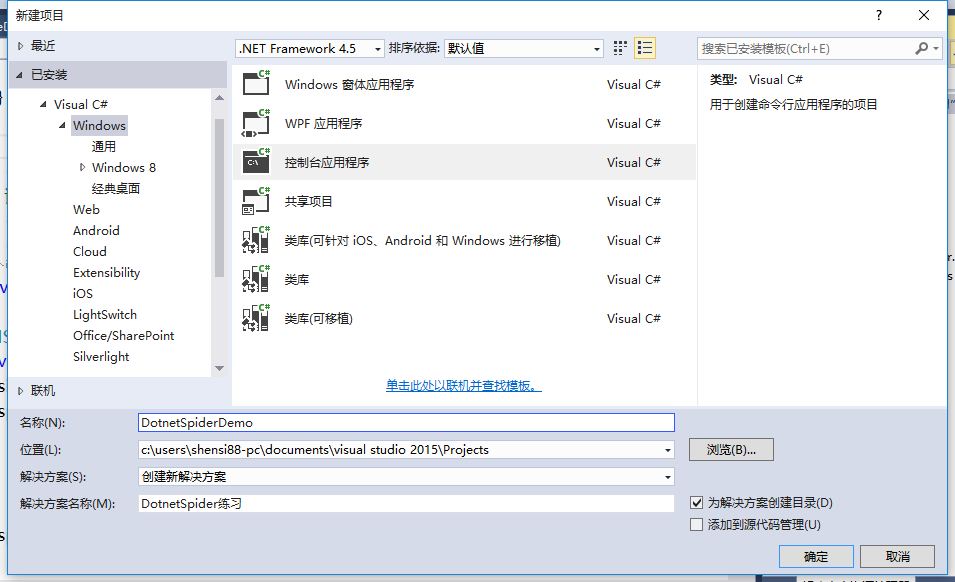Click the 搜索已安装模板 search box

tap(806, 49)
